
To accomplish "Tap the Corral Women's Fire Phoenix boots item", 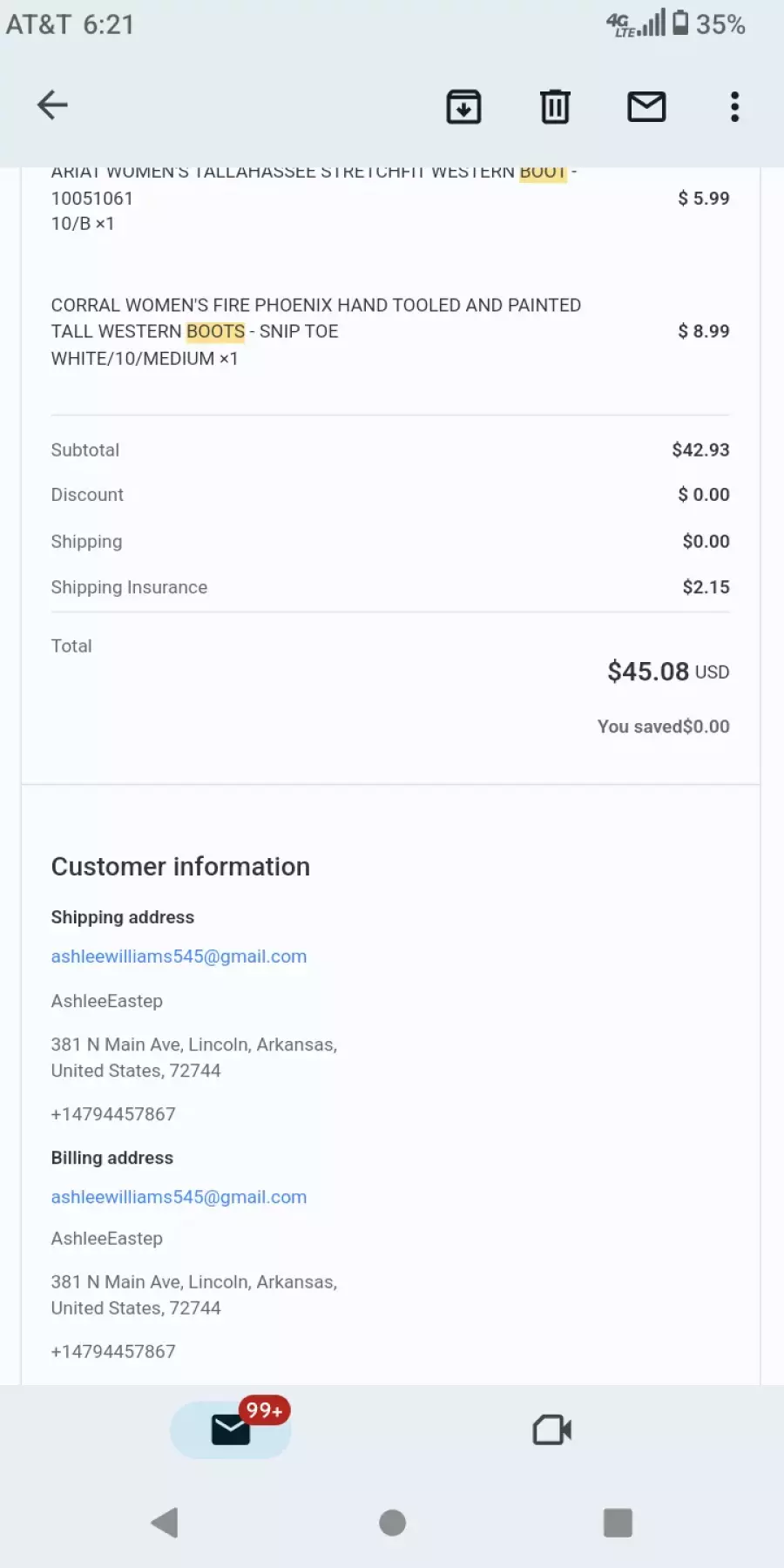I will 316,331.
